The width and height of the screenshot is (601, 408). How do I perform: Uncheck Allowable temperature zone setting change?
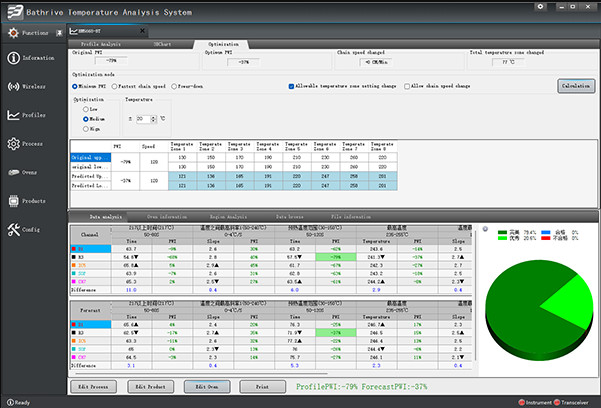click(291, 86)
